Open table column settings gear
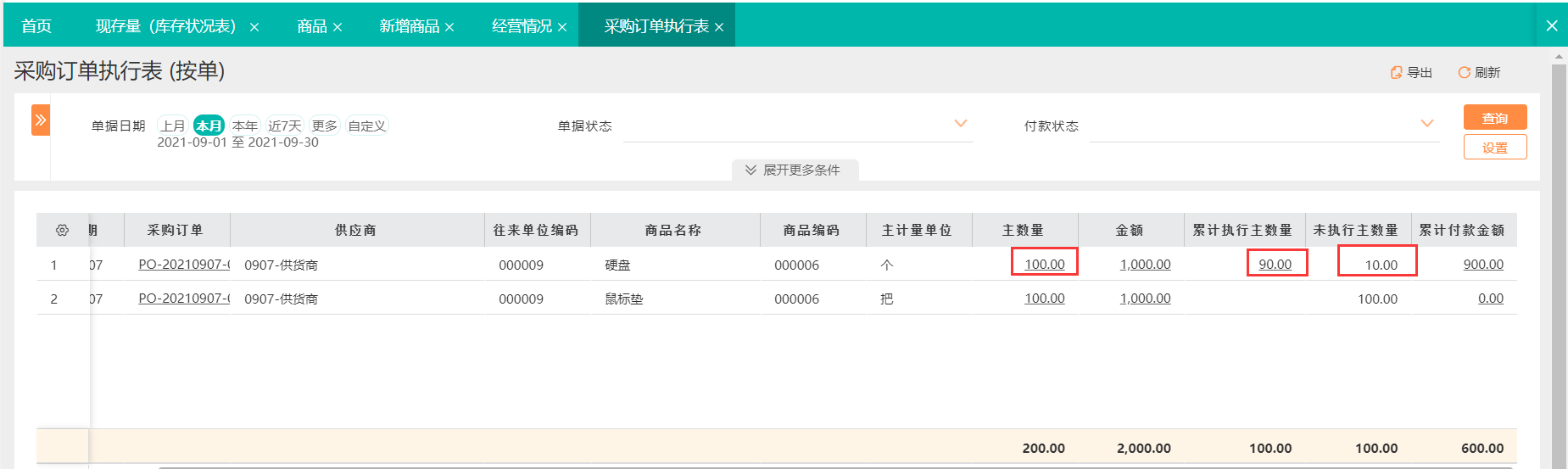 62,230
